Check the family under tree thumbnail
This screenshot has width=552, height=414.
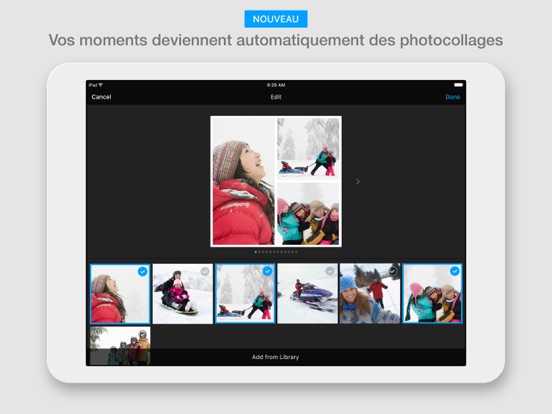(120, 345)
